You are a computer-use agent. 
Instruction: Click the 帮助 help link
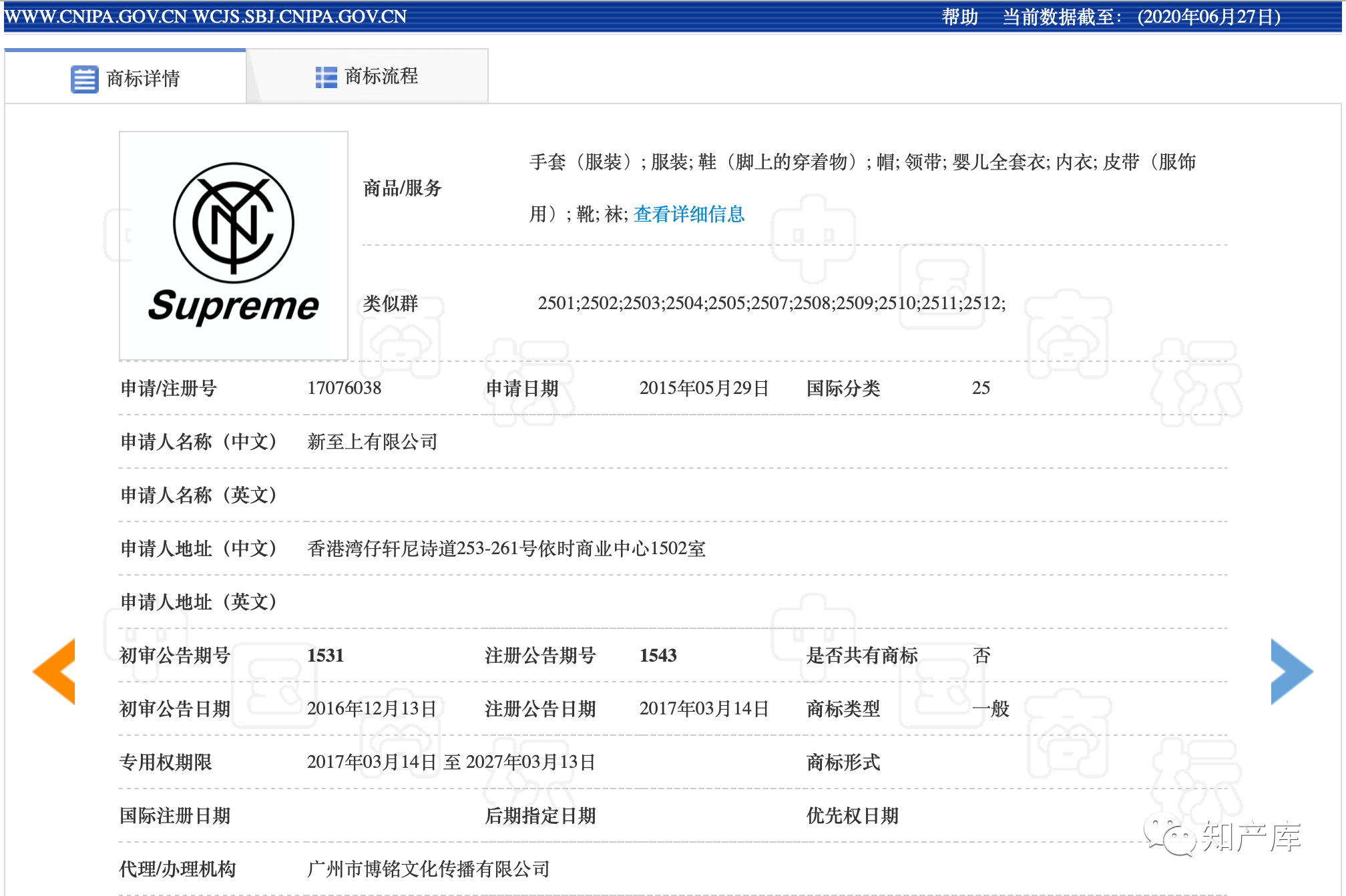point(959,17)
